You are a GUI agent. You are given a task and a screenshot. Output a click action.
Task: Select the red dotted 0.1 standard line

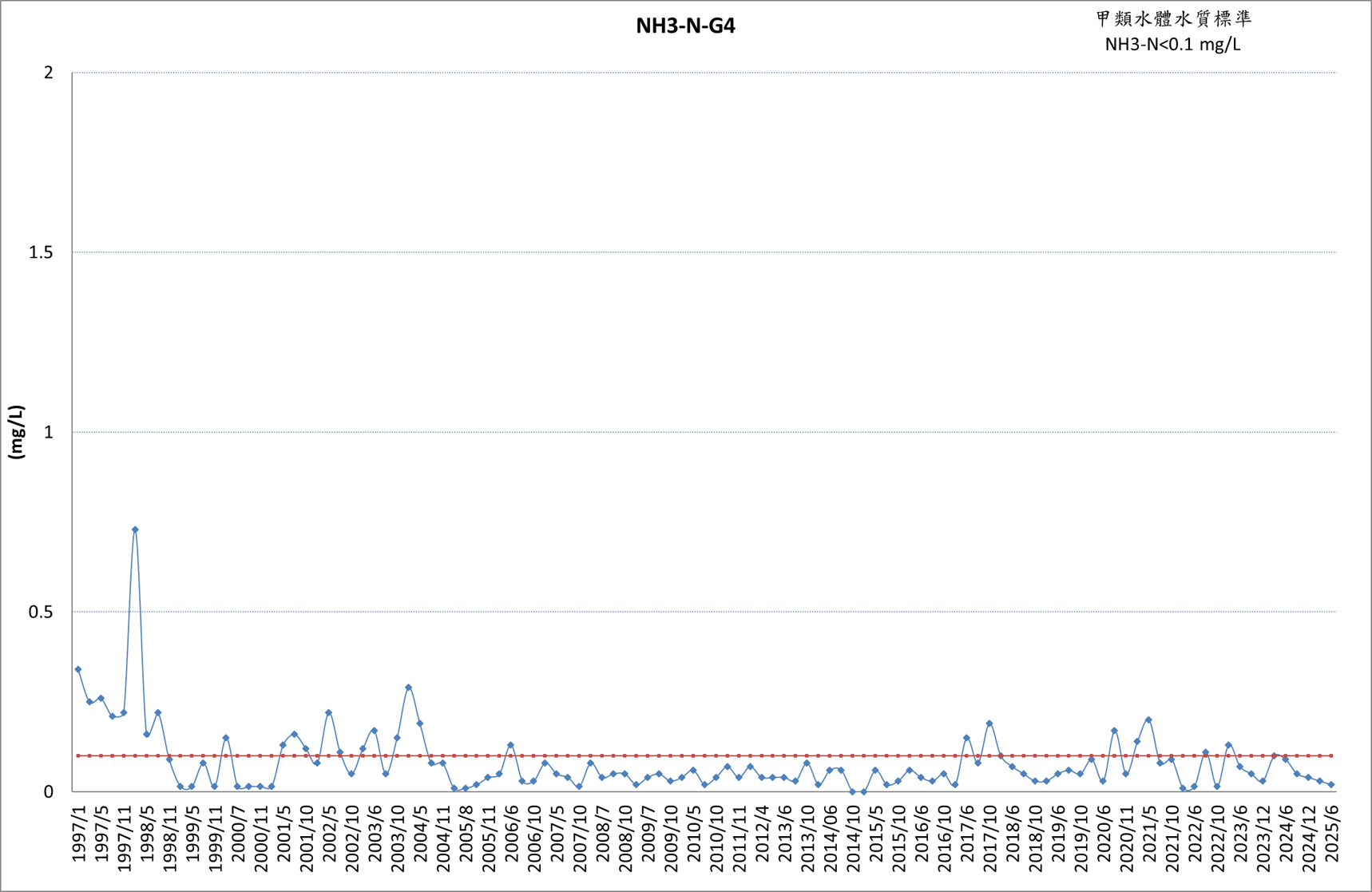704,755
